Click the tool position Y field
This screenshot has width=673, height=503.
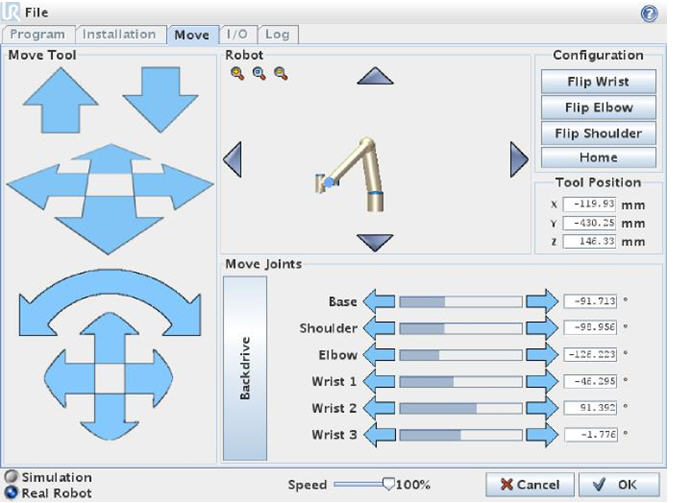pyautogui.click(x=589, y=223)
